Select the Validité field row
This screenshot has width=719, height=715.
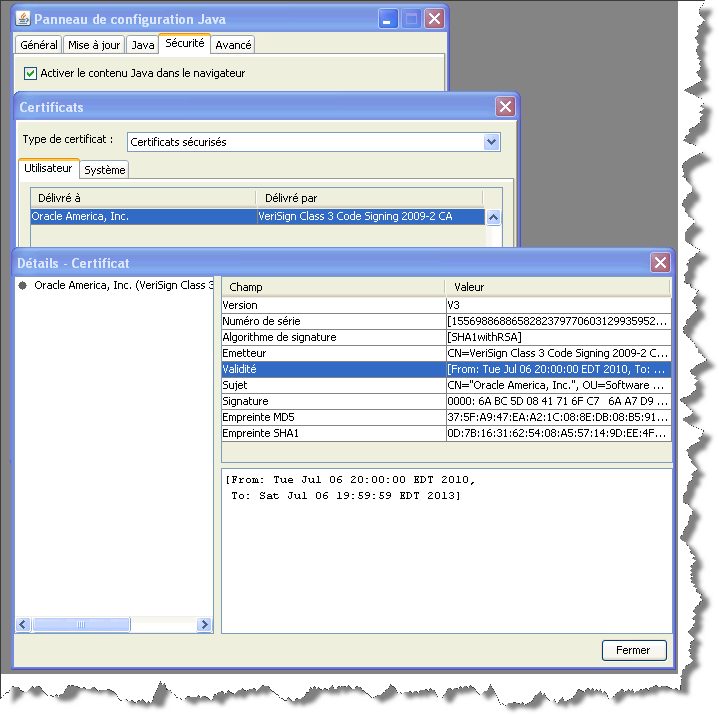tap(446, 370)
